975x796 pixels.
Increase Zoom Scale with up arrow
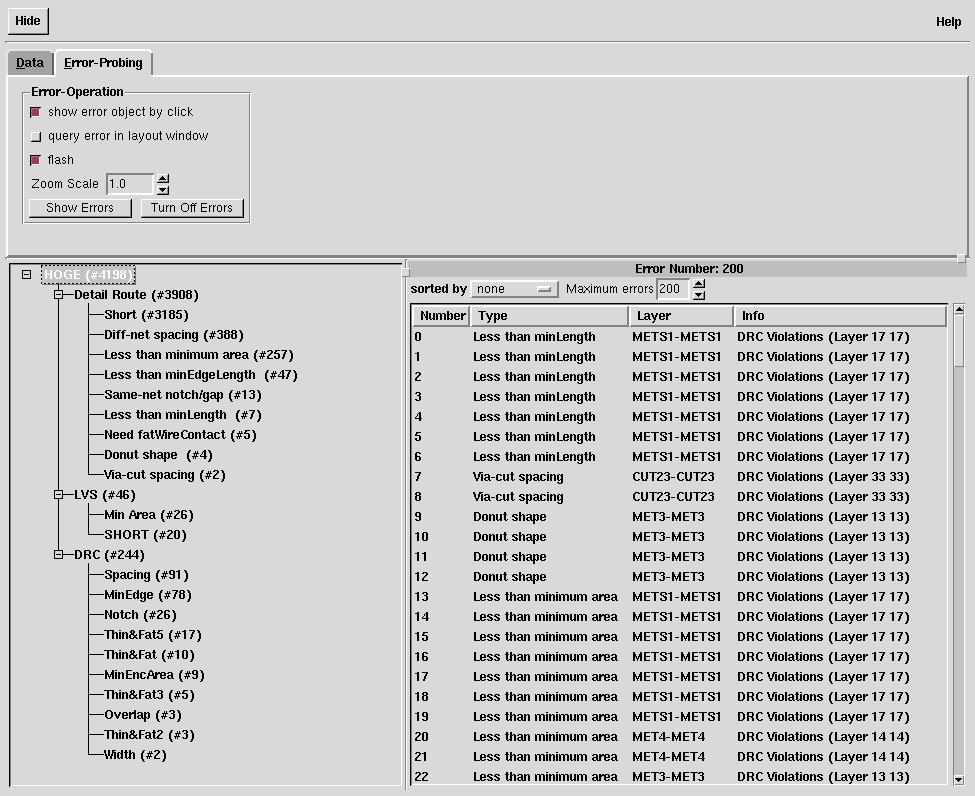[x=164, y=179]
